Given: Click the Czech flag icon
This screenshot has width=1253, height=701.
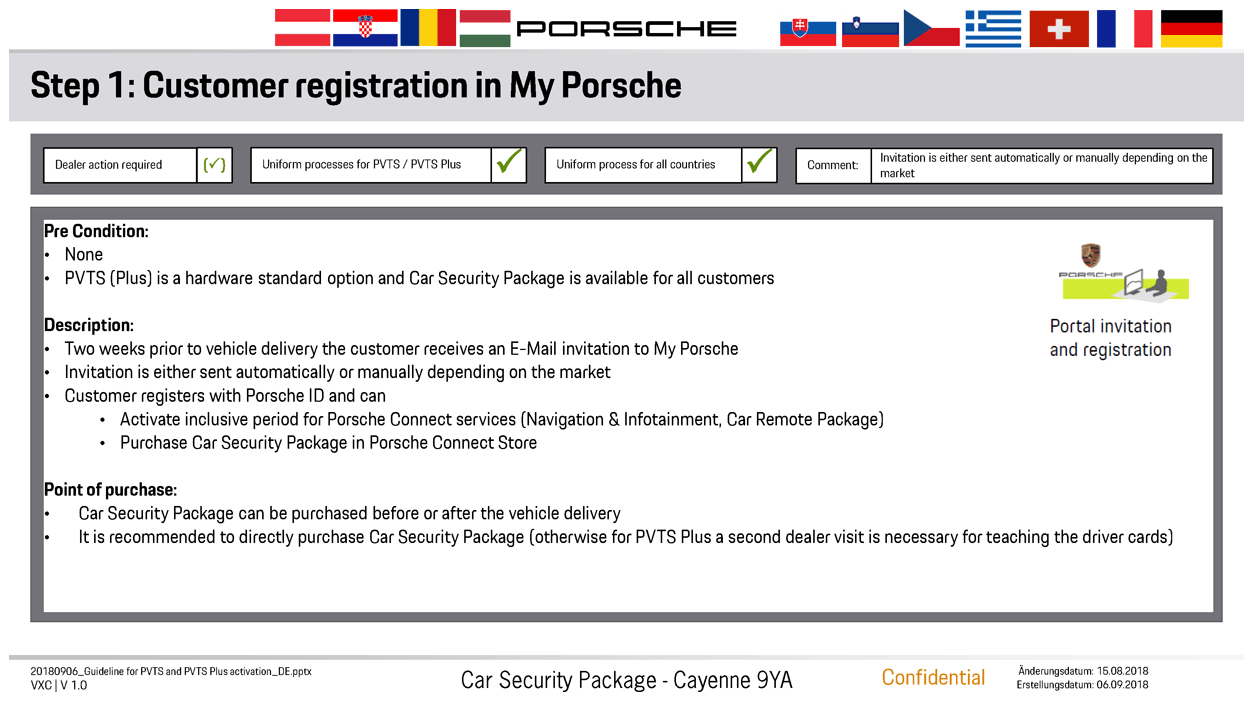Looking at the screenshot, I should (x=931, y=28).
